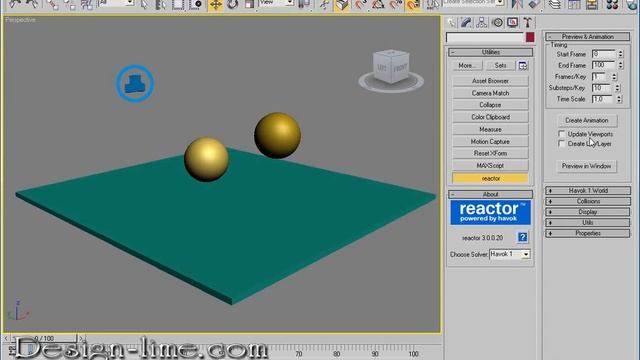Enable Update Viewports checkbox
Screen dimensions: 640x360
(x=562, y=134)
